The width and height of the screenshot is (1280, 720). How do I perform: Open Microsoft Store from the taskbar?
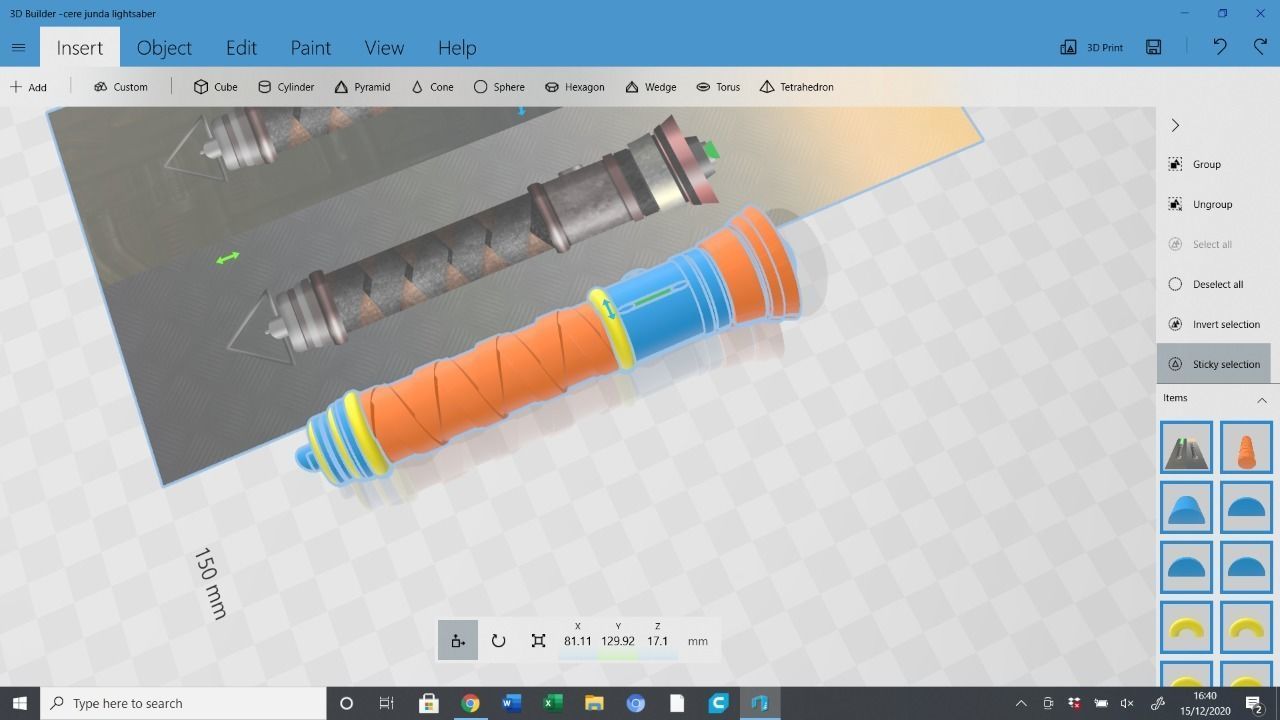coord(428,703)
